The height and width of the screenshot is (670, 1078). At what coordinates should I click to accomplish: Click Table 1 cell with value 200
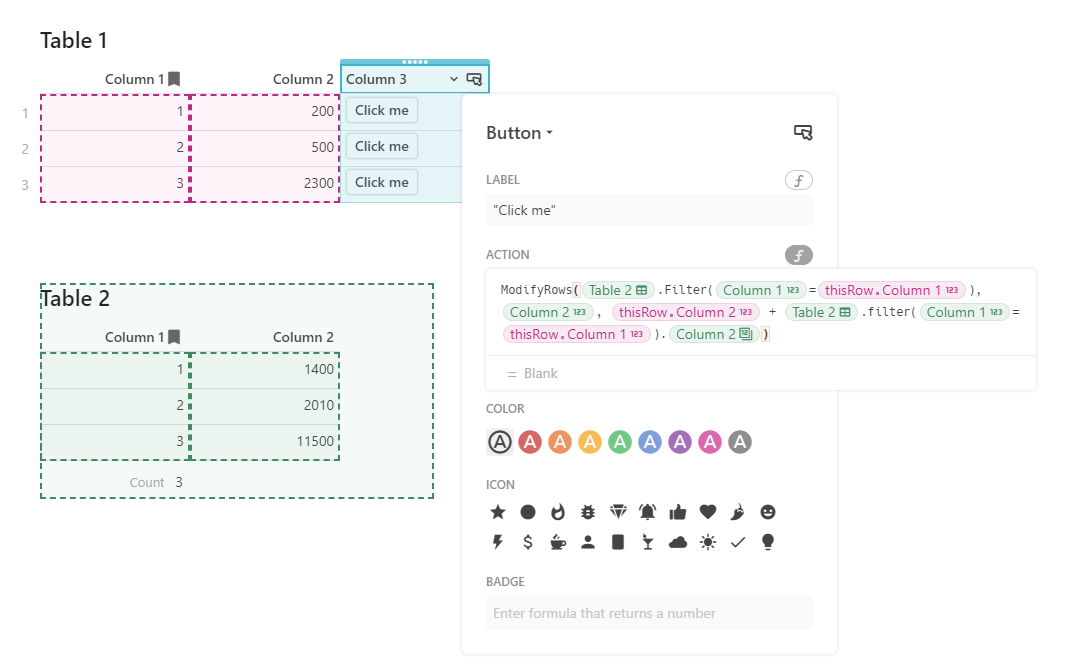[x=265, y=111]
